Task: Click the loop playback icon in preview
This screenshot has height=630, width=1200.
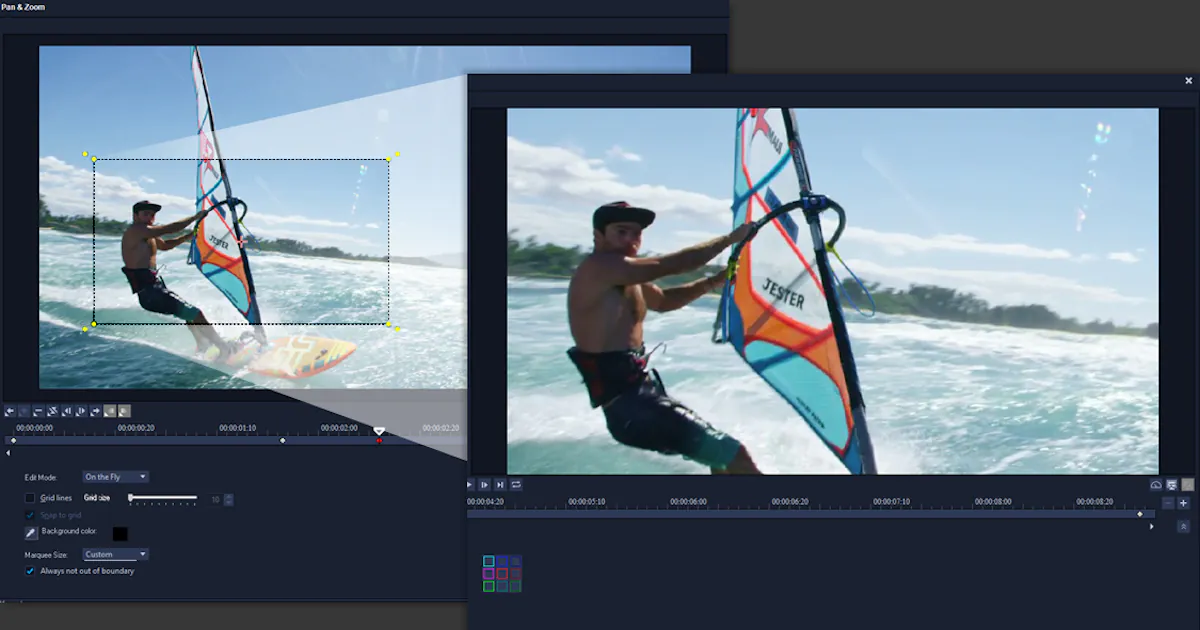Action: (x=516, y=485)
